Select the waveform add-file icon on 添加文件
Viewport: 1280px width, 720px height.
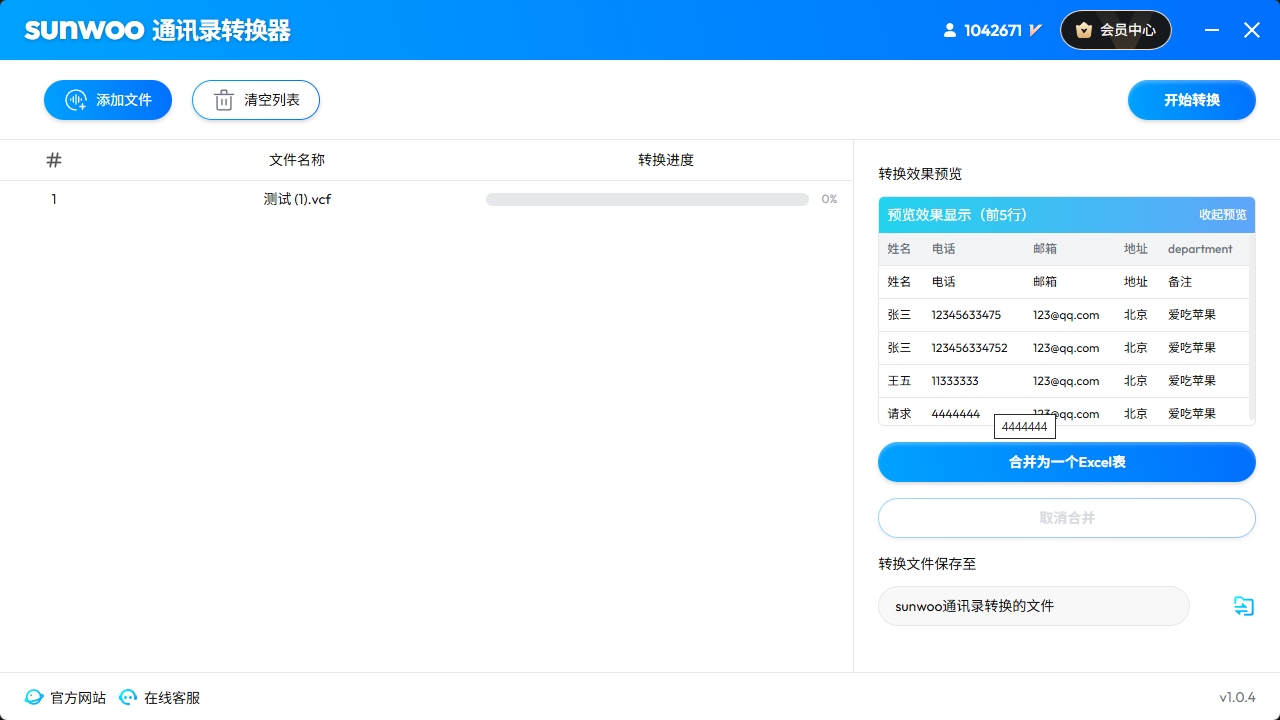tap(75, 100)
